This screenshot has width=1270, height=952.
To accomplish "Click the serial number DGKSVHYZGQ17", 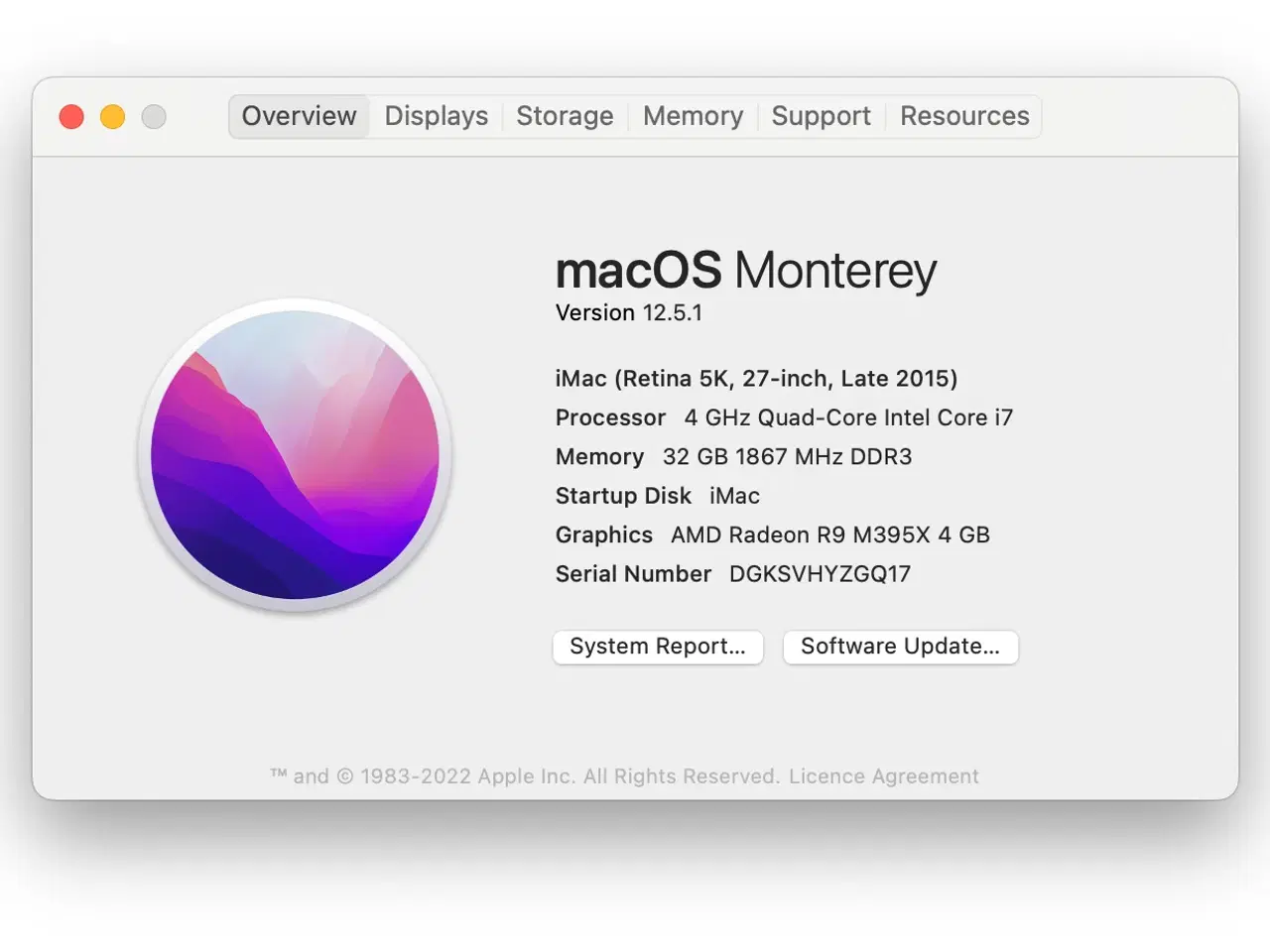I will 820,574.
